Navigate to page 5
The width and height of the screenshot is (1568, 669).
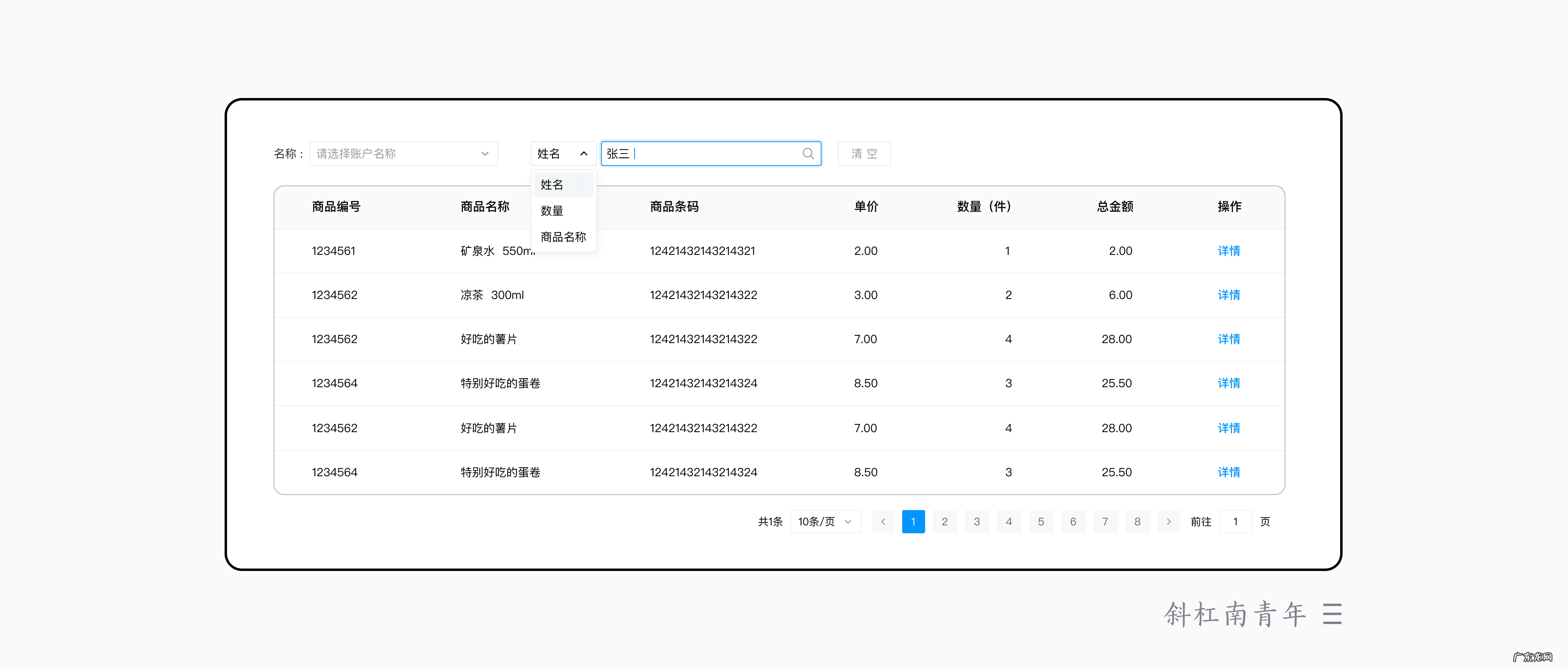[x=1041, y=522]
